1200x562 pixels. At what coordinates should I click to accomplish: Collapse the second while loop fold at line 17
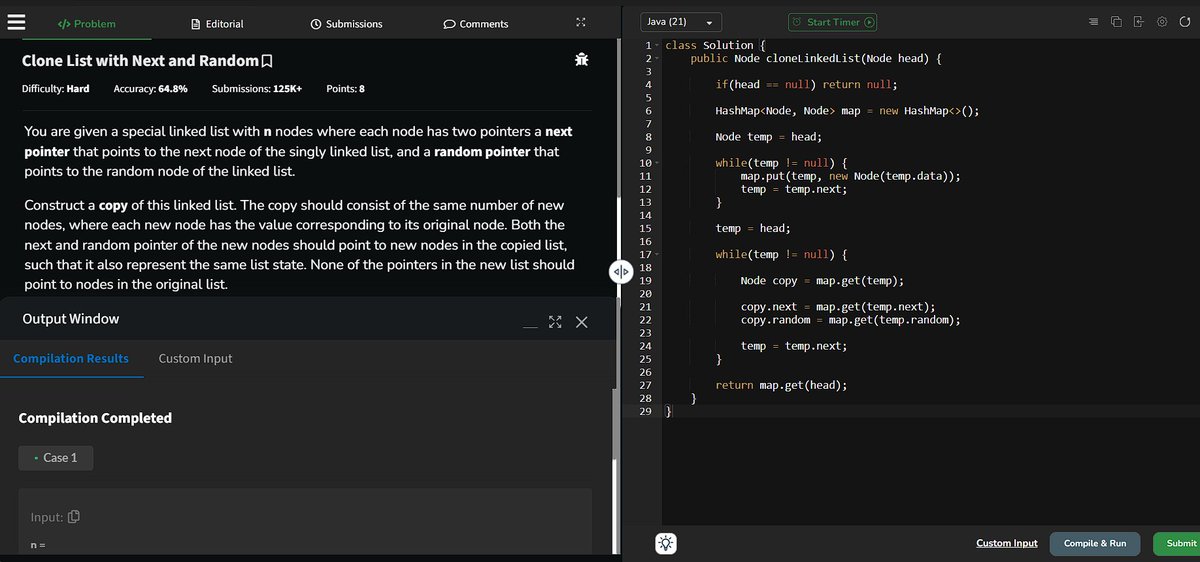(x=658, y=254)
